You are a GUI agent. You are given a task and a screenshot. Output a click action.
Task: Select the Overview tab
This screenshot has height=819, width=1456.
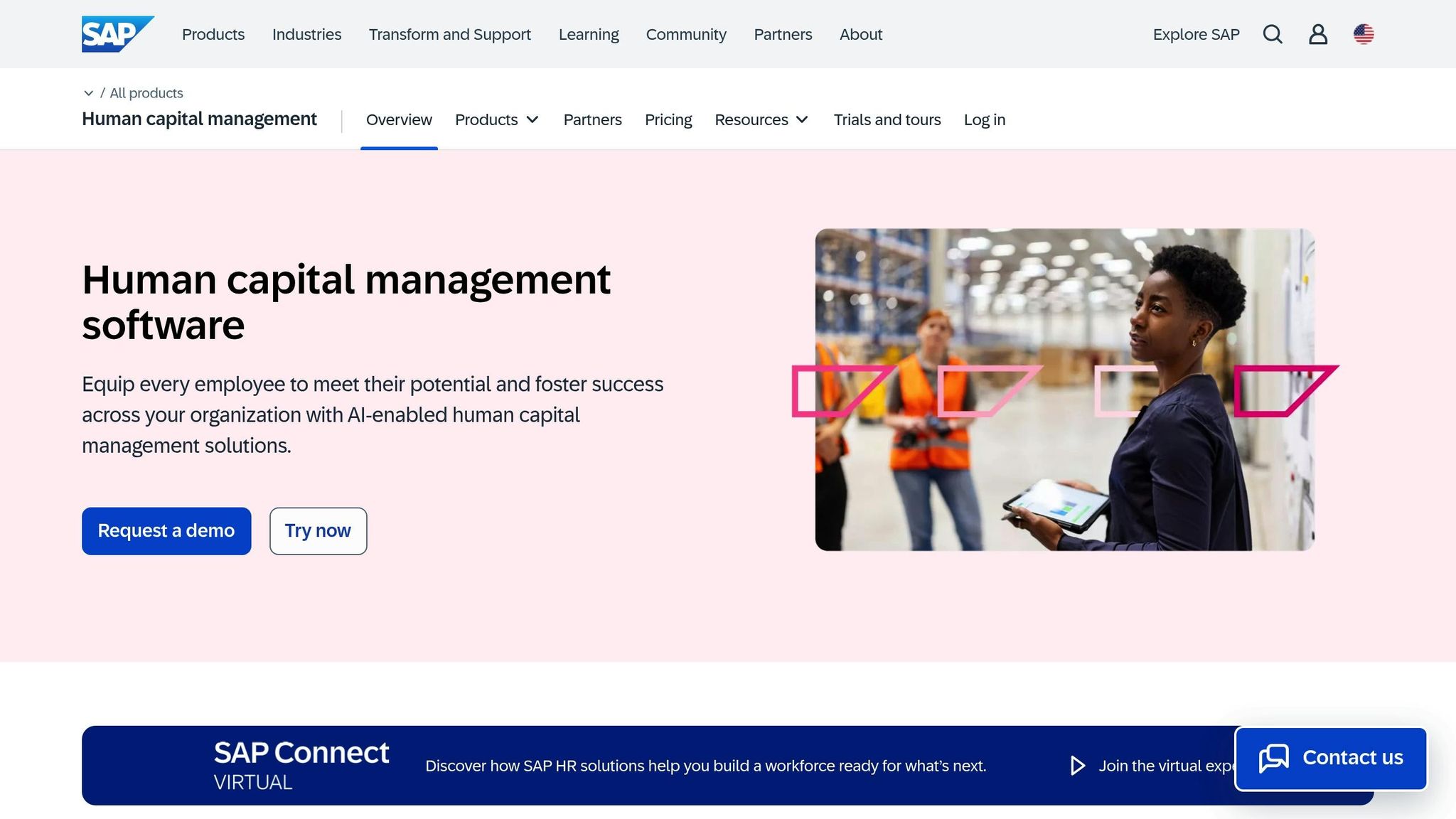(399, 119)
